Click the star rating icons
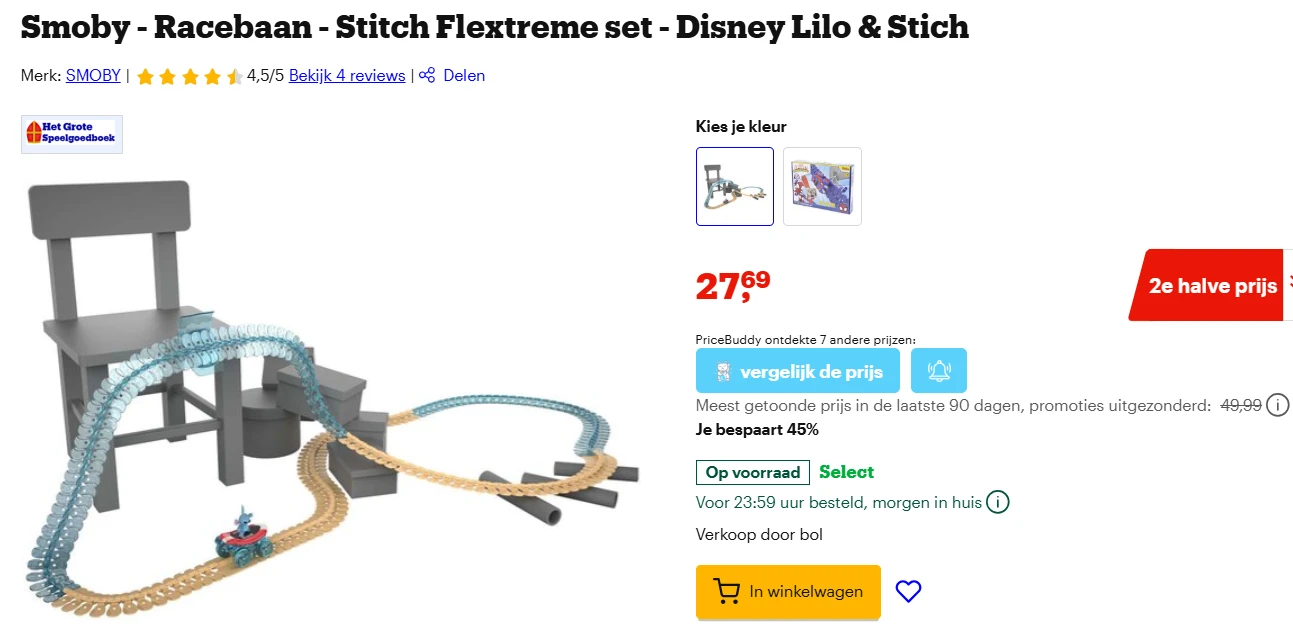The height and width of the screenshot is (626, 1293). [x=189, y=76]
